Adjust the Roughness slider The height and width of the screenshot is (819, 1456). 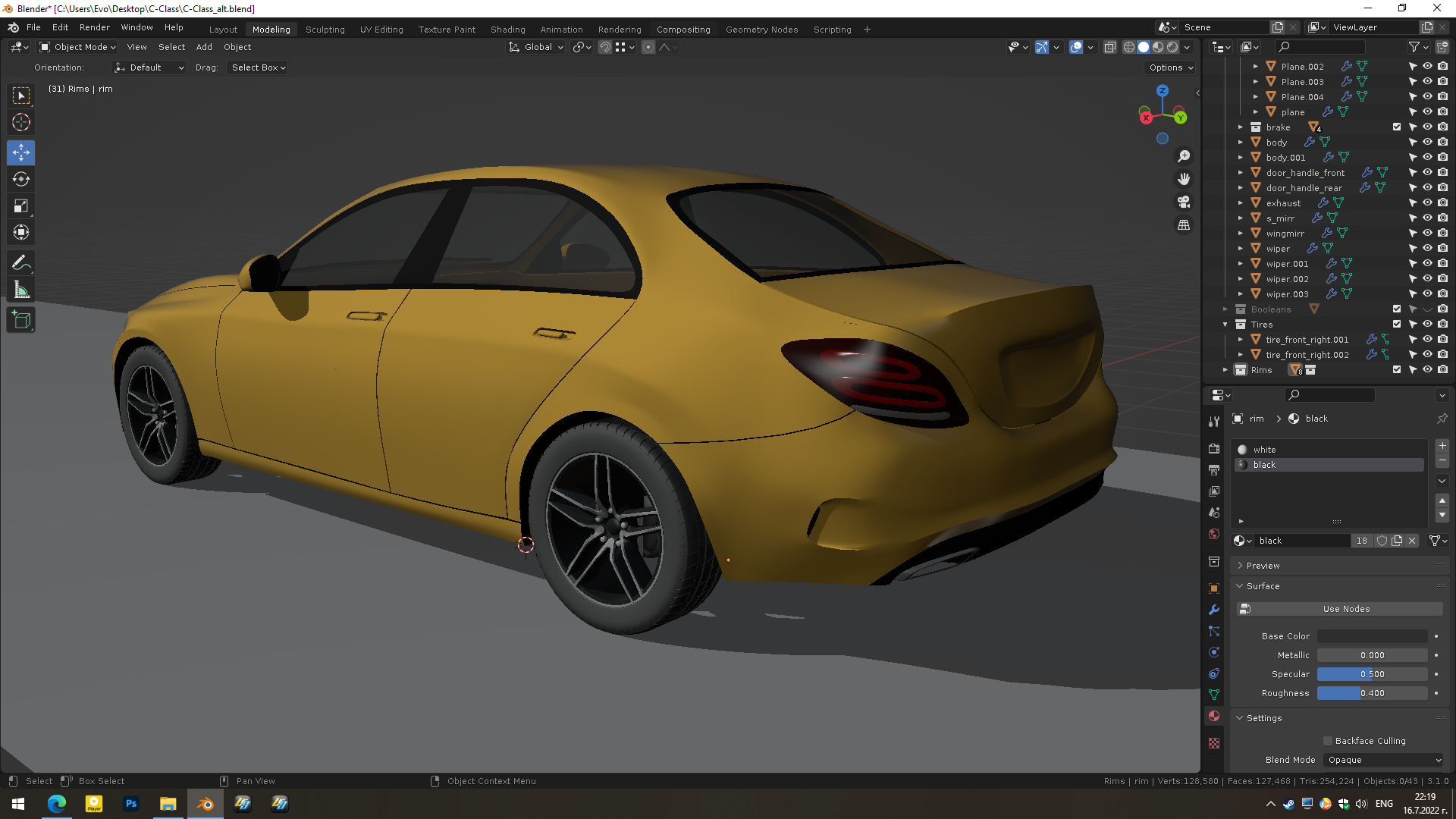(1372, 693)
